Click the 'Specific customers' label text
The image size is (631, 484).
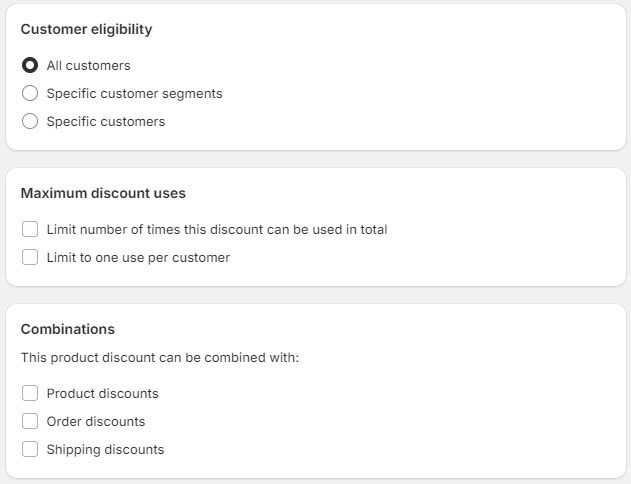(x=106, y=122)
